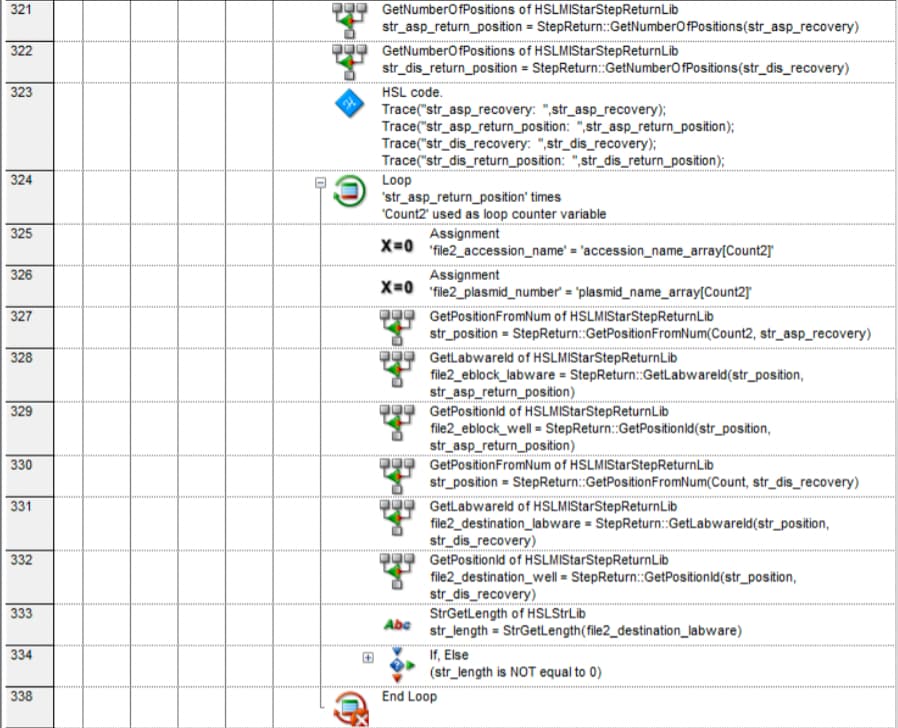This screenshot has height=728, width=898.
Task: Click the plasmid_name_array[Count2] assignment text
Action: (591, 292)
